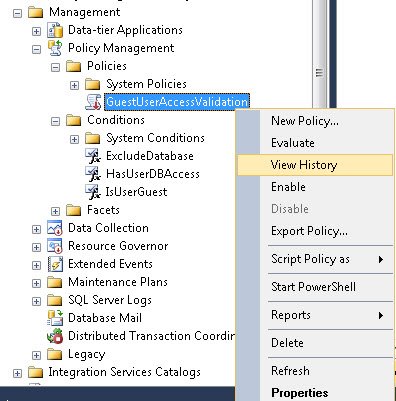The height and width of the screenshot is (401, 396).
Task: Click the IsUserGuest condition icon
Action: (93, 192)
